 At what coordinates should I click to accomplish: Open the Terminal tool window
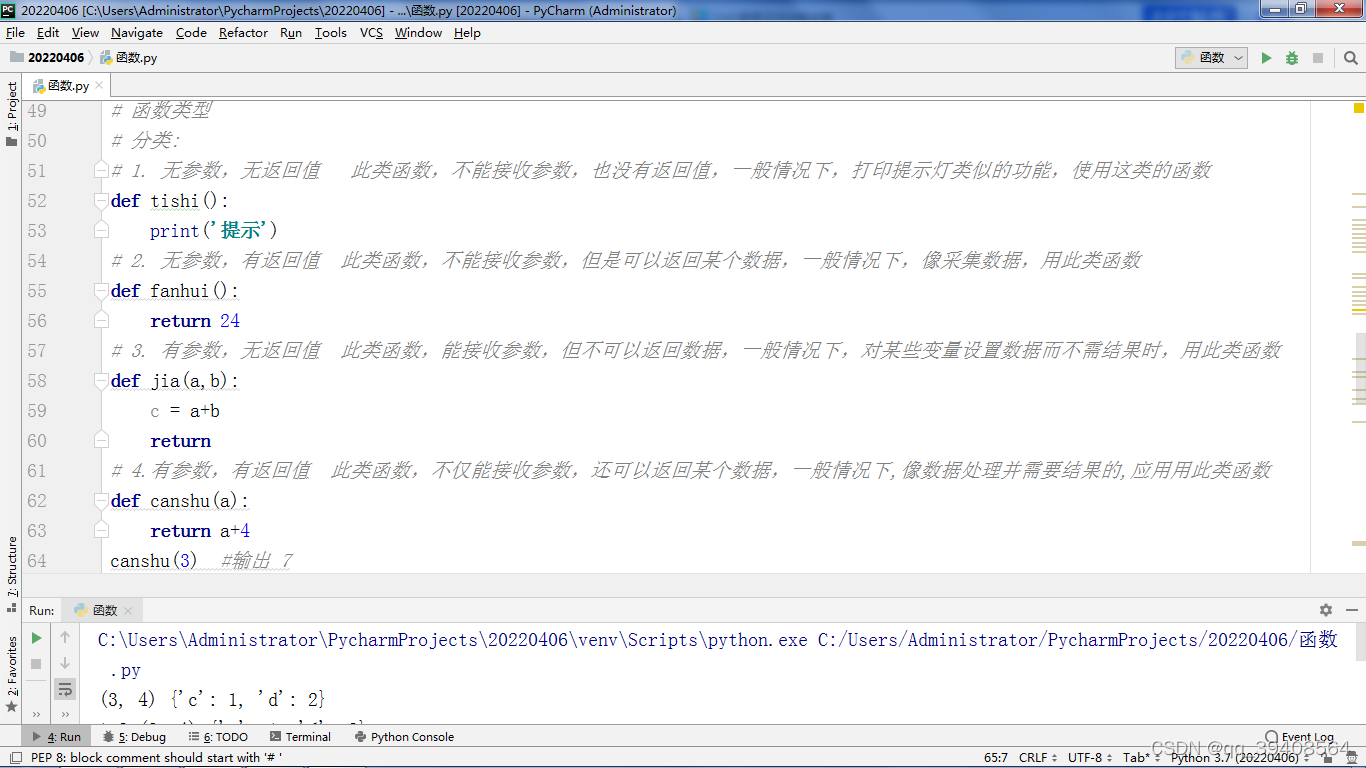299,737
